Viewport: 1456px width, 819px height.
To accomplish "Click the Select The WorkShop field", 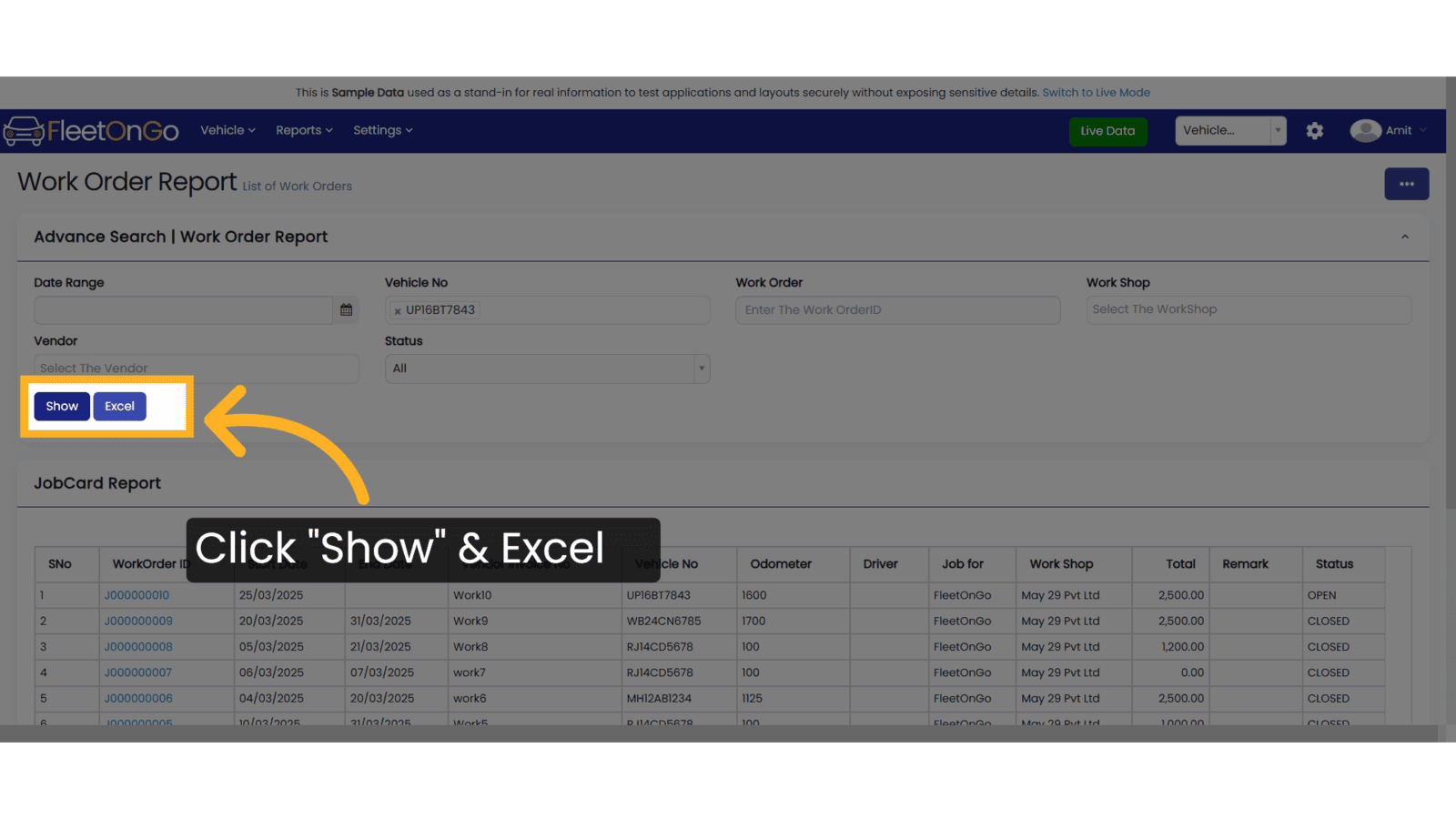I will 1249,309.
